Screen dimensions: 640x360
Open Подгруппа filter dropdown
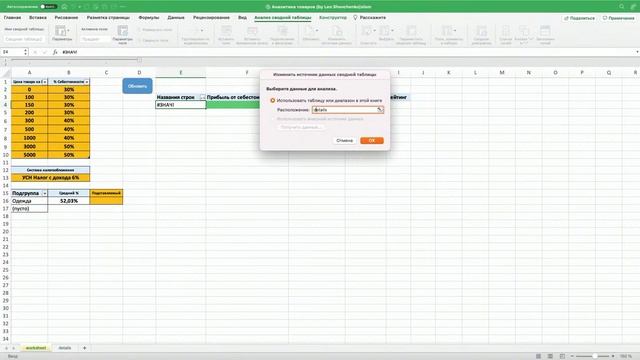(44, 193)
